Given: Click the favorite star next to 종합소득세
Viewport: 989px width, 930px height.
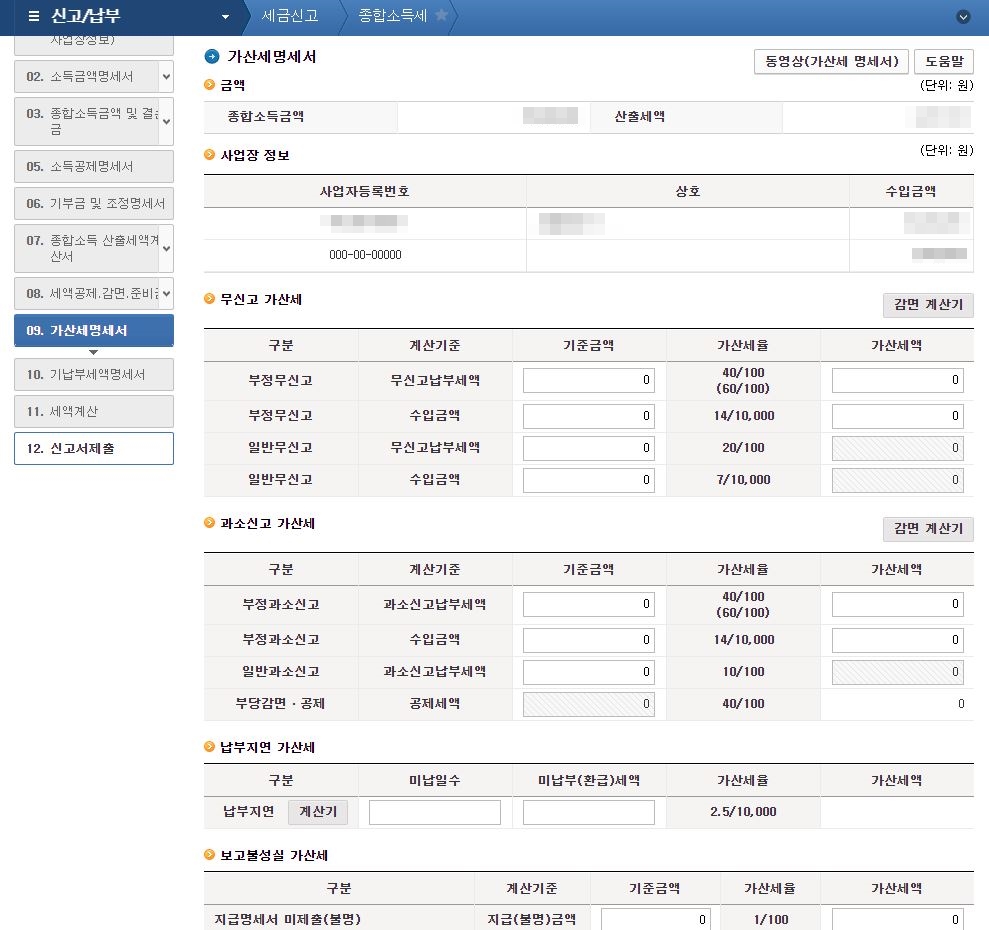Looking at the screenshot, I should click(442, 15).
